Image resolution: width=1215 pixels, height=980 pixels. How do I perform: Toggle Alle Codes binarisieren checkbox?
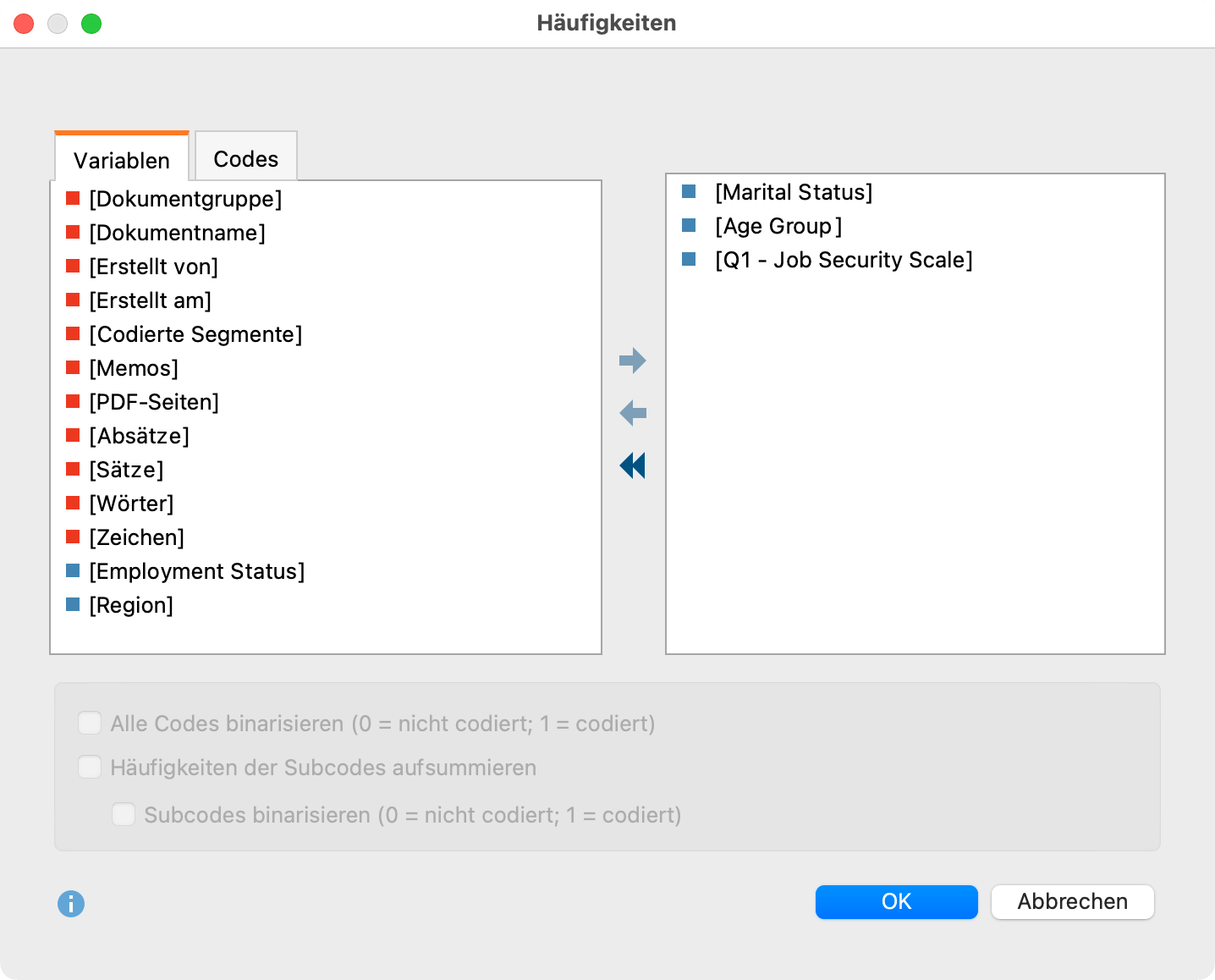pyautogui.click(x=90, y=723)
